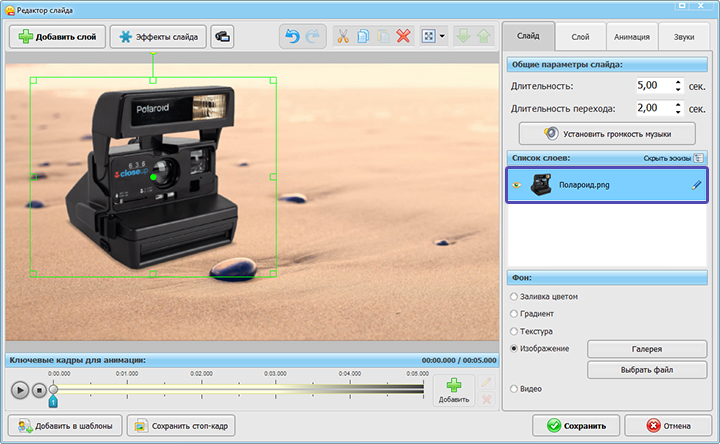Click Выбрать файл button
This screenshot has width=720, height=444.
[647, 370]
